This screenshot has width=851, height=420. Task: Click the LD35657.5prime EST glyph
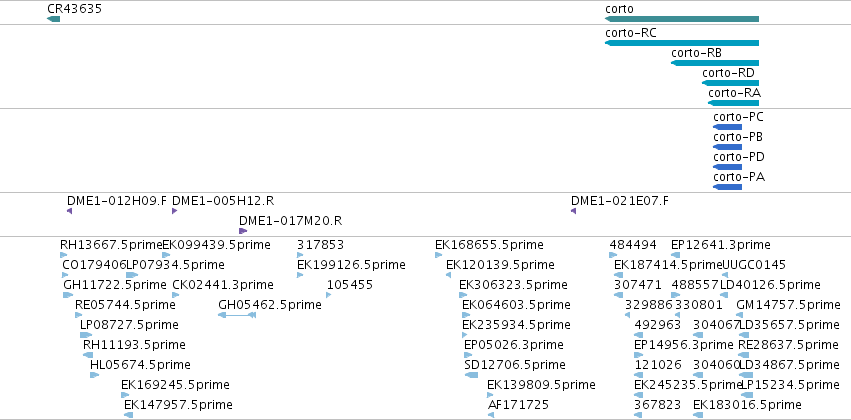pos(746,335)
